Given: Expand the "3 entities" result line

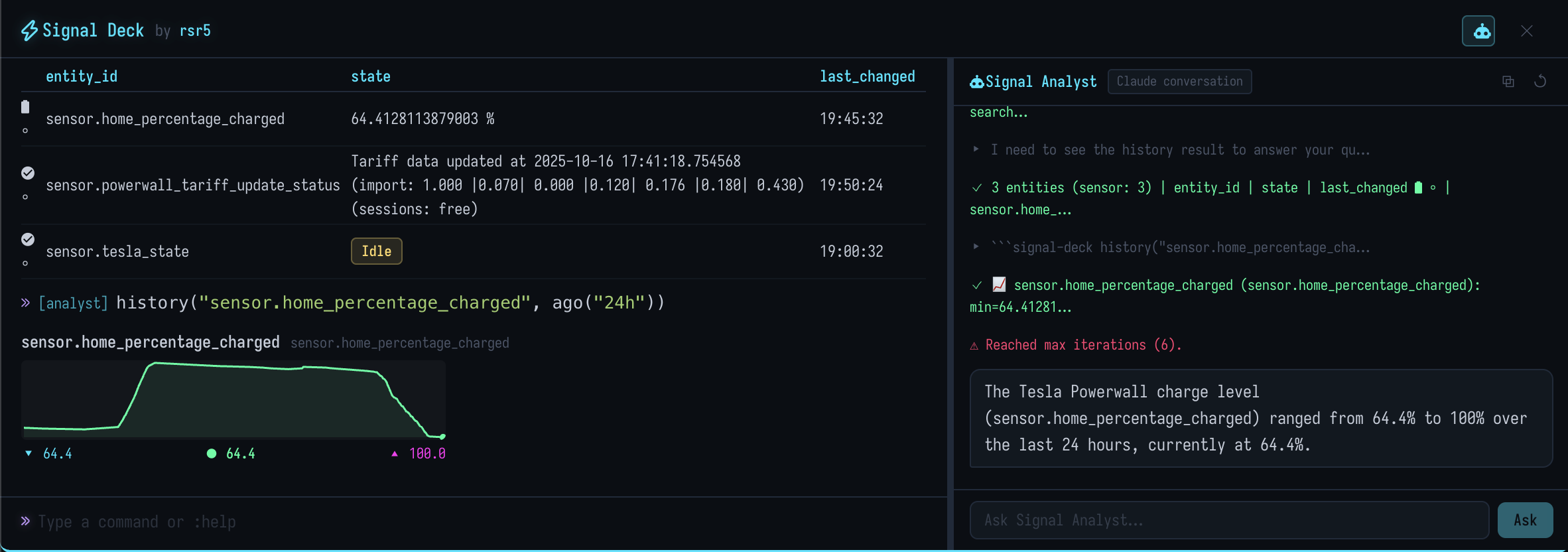Looking at the screenshot, I should (x=976, y=188).
